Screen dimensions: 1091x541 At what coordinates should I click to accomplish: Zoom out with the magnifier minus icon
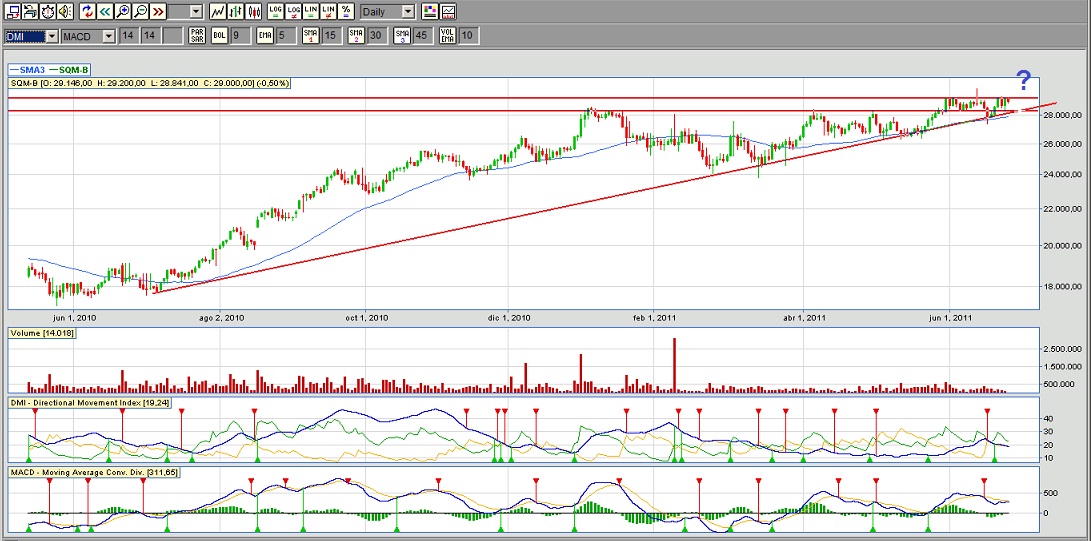click(x=141, y=12)
